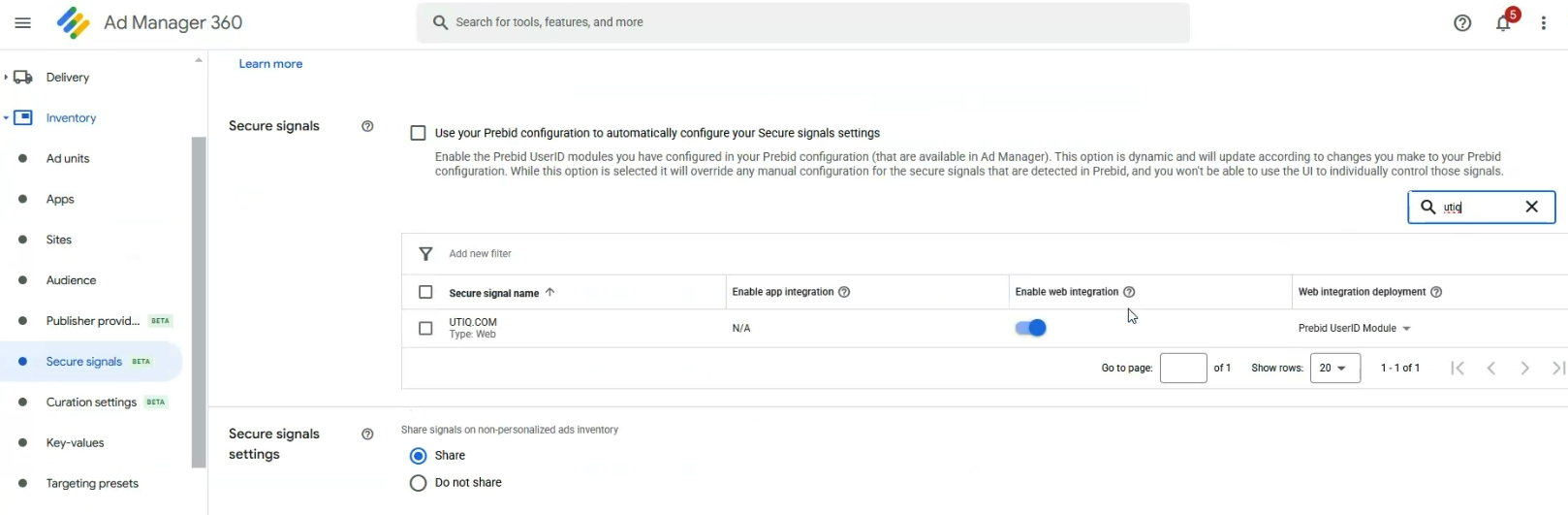Click help icon beside Secure signals heading

[x=367, y=126]
